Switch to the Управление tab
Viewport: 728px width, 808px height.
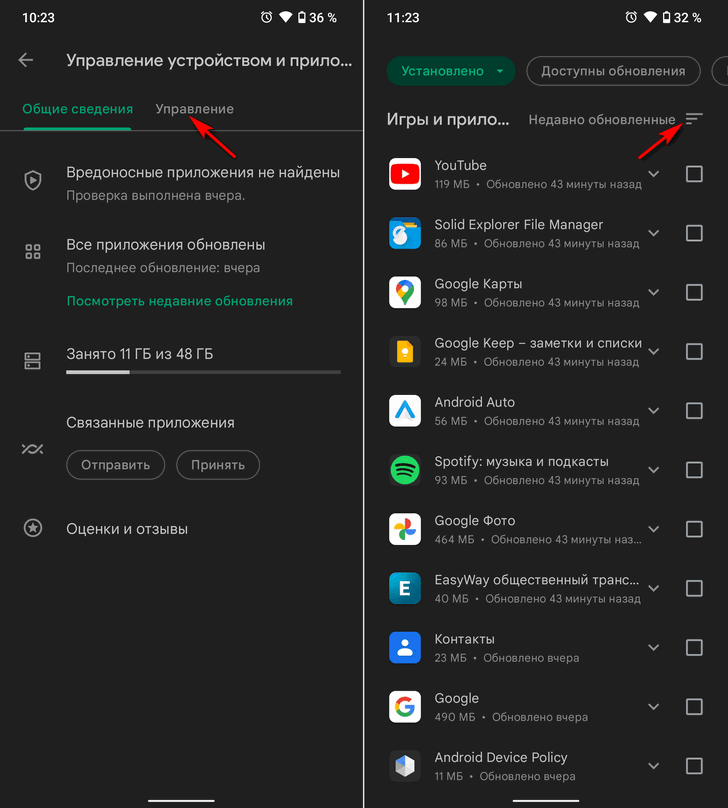pos(195,109)
